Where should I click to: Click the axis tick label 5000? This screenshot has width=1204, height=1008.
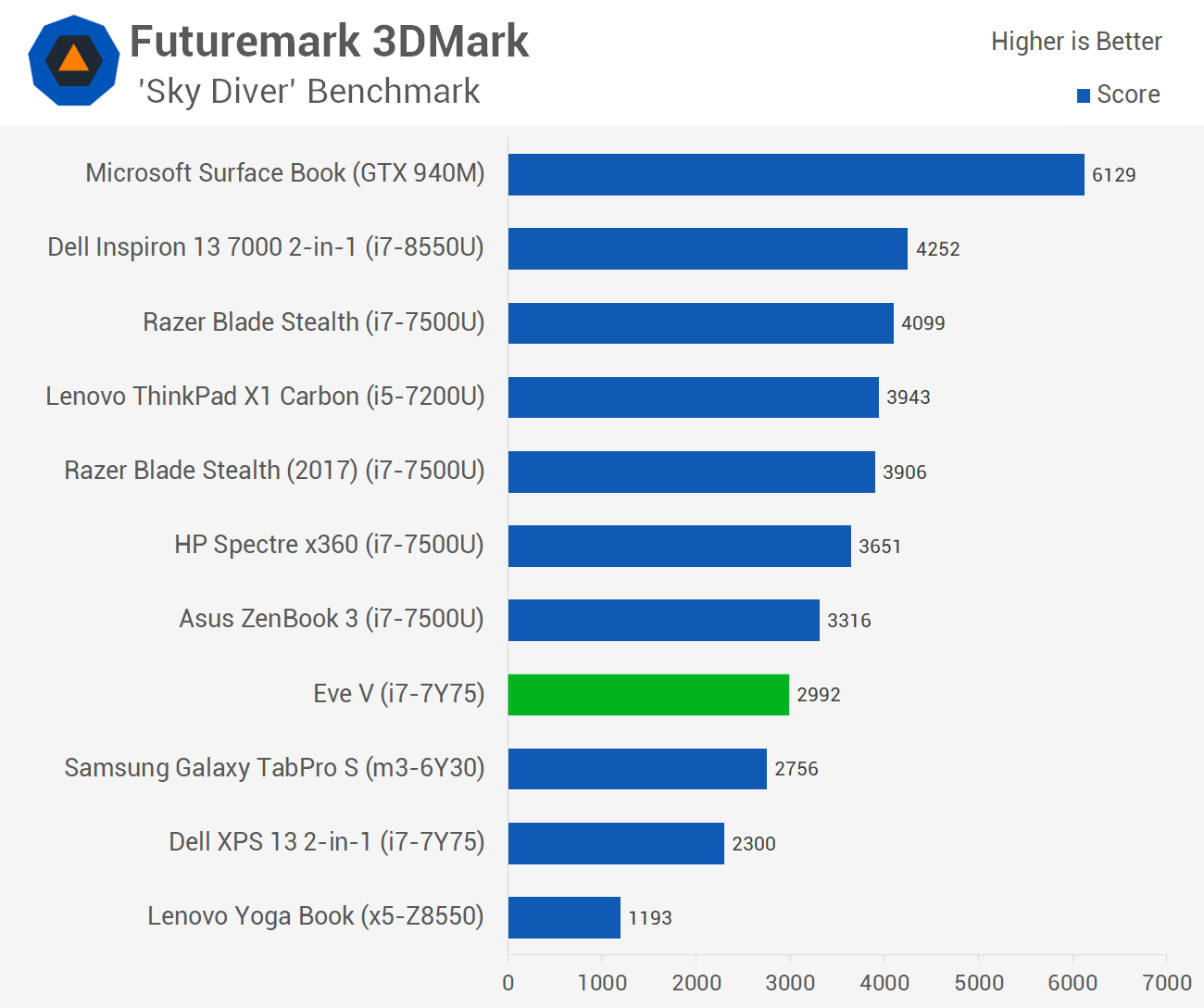point(979,983)
